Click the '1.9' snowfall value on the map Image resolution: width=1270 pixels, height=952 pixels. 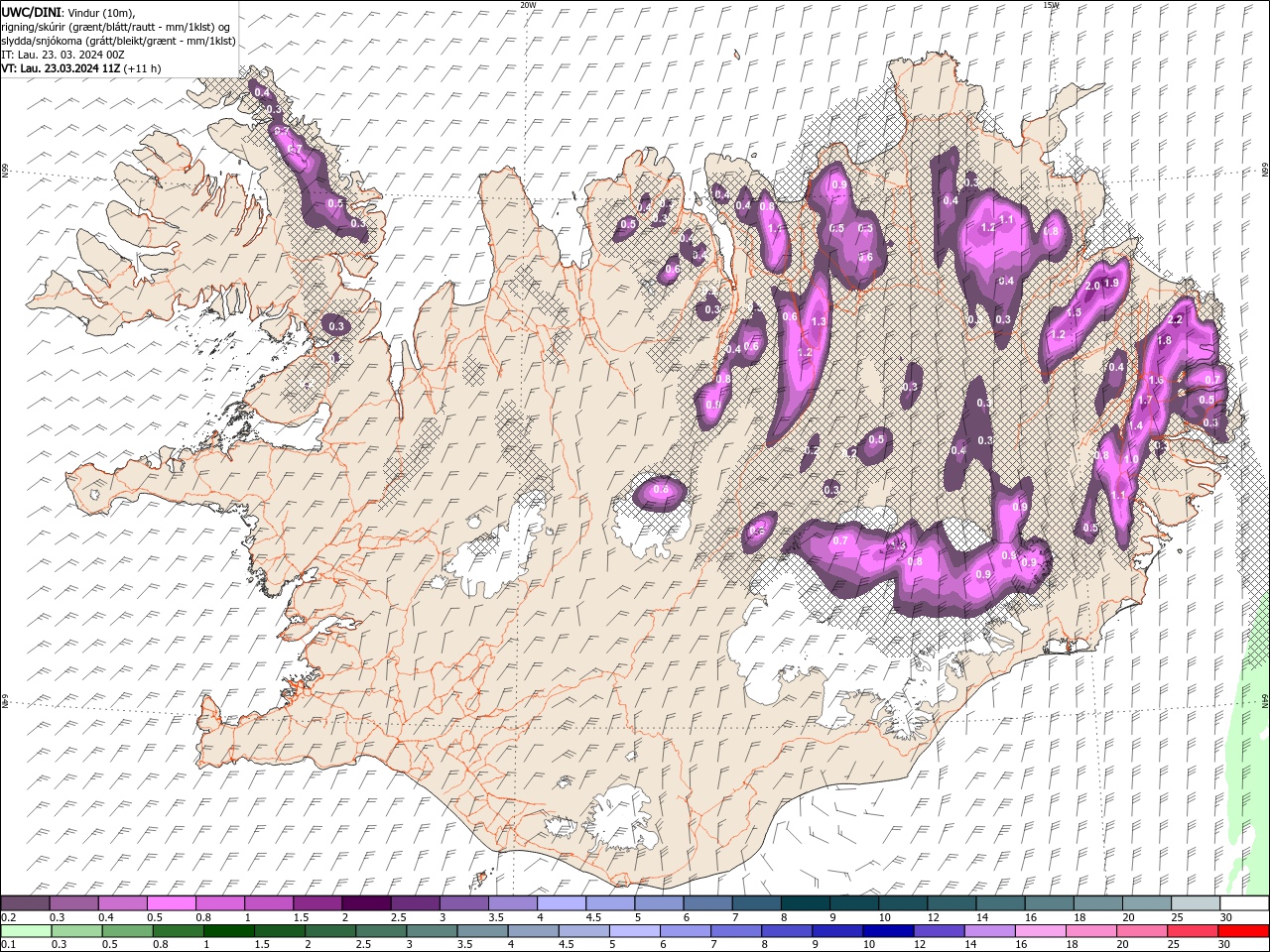tap(1111, 283)
